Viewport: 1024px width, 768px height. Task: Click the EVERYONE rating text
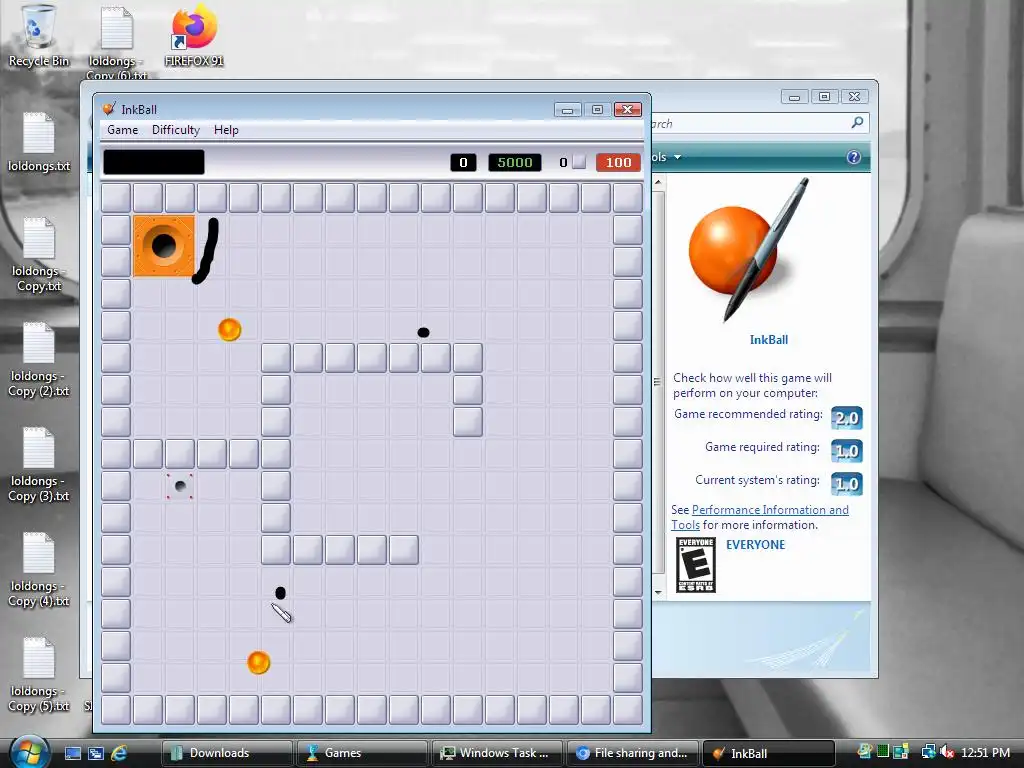755,545
